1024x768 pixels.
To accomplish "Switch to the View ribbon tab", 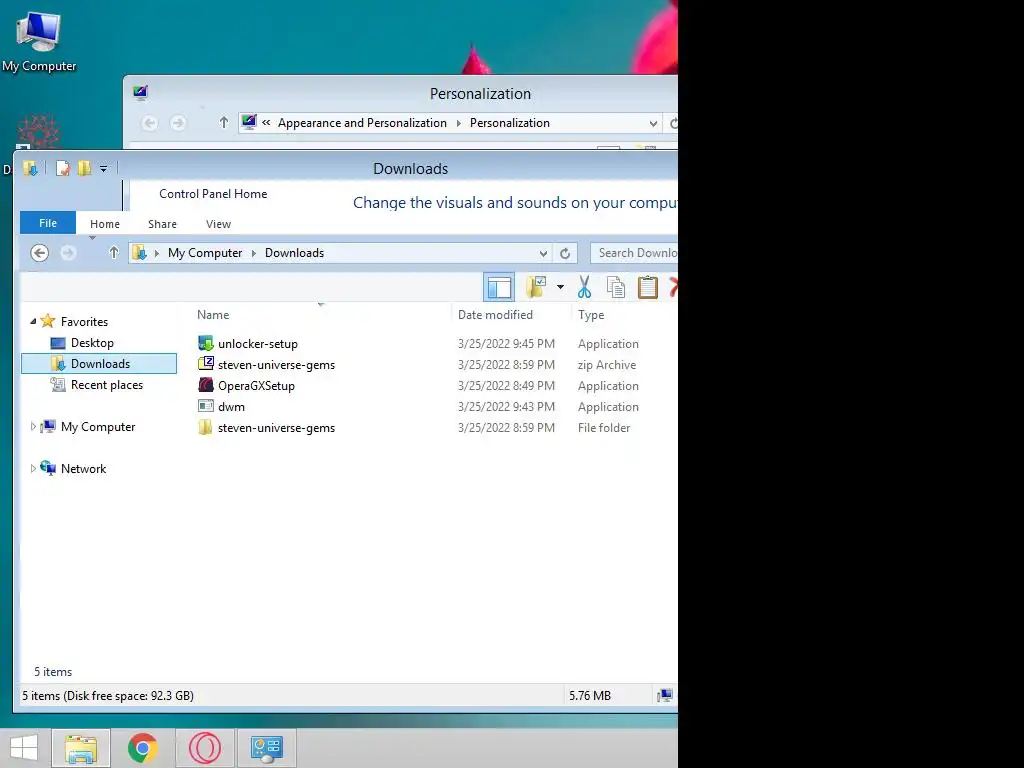I will point(218,224).
